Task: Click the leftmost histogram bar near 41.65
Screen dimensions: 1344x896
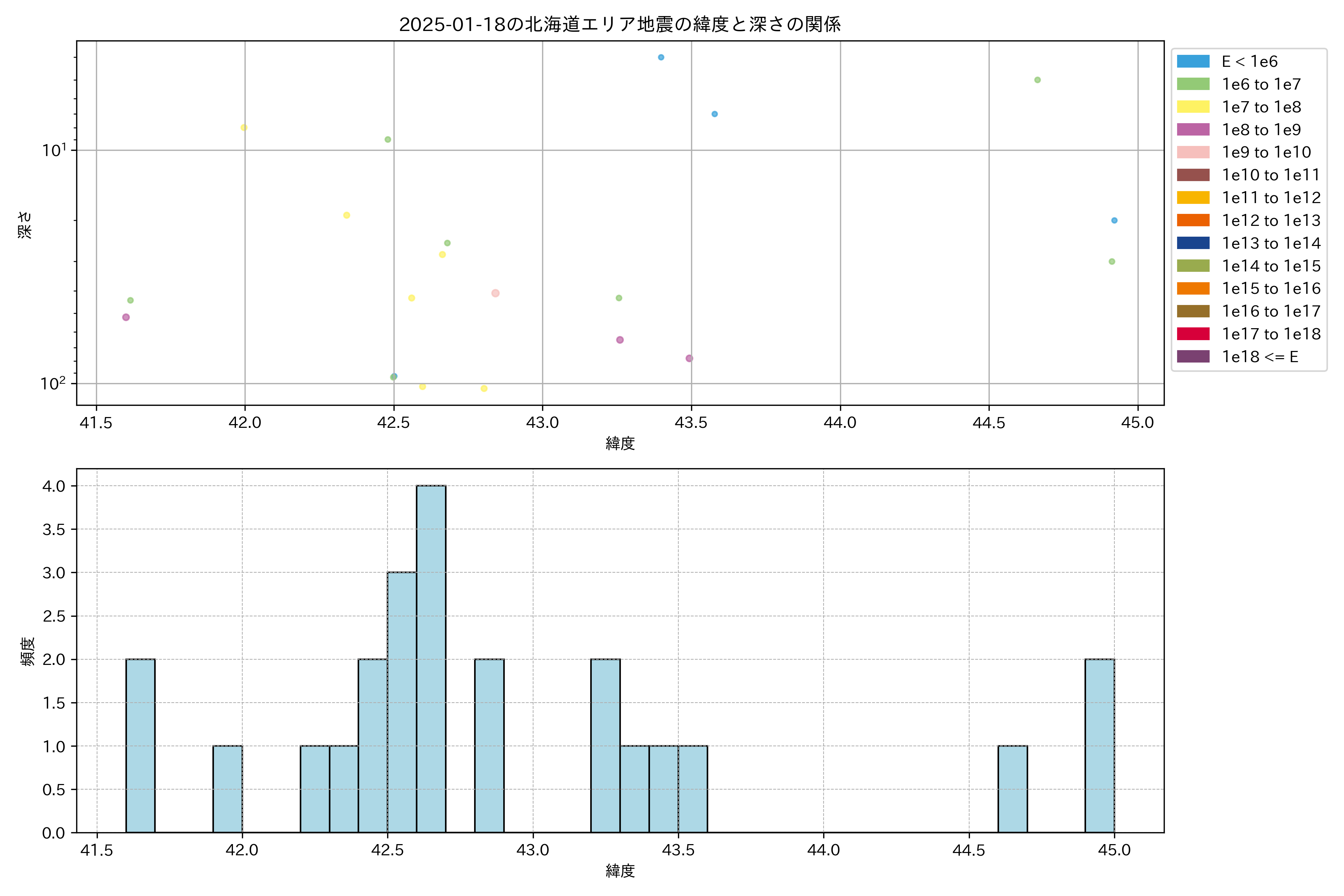Action: [x=140, y=746]
